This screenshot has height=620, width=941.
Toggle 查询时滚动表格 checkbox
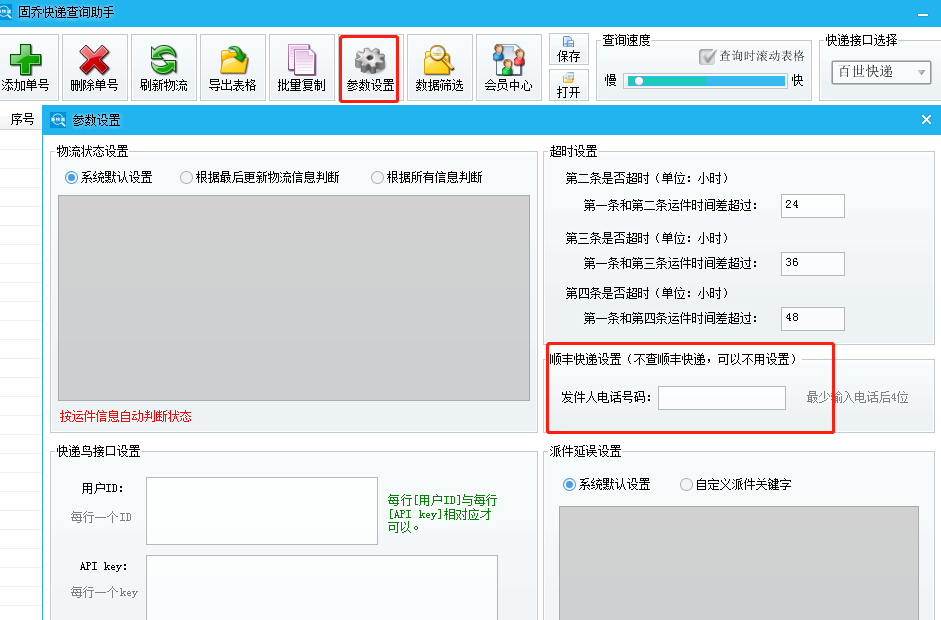[708, 57]
